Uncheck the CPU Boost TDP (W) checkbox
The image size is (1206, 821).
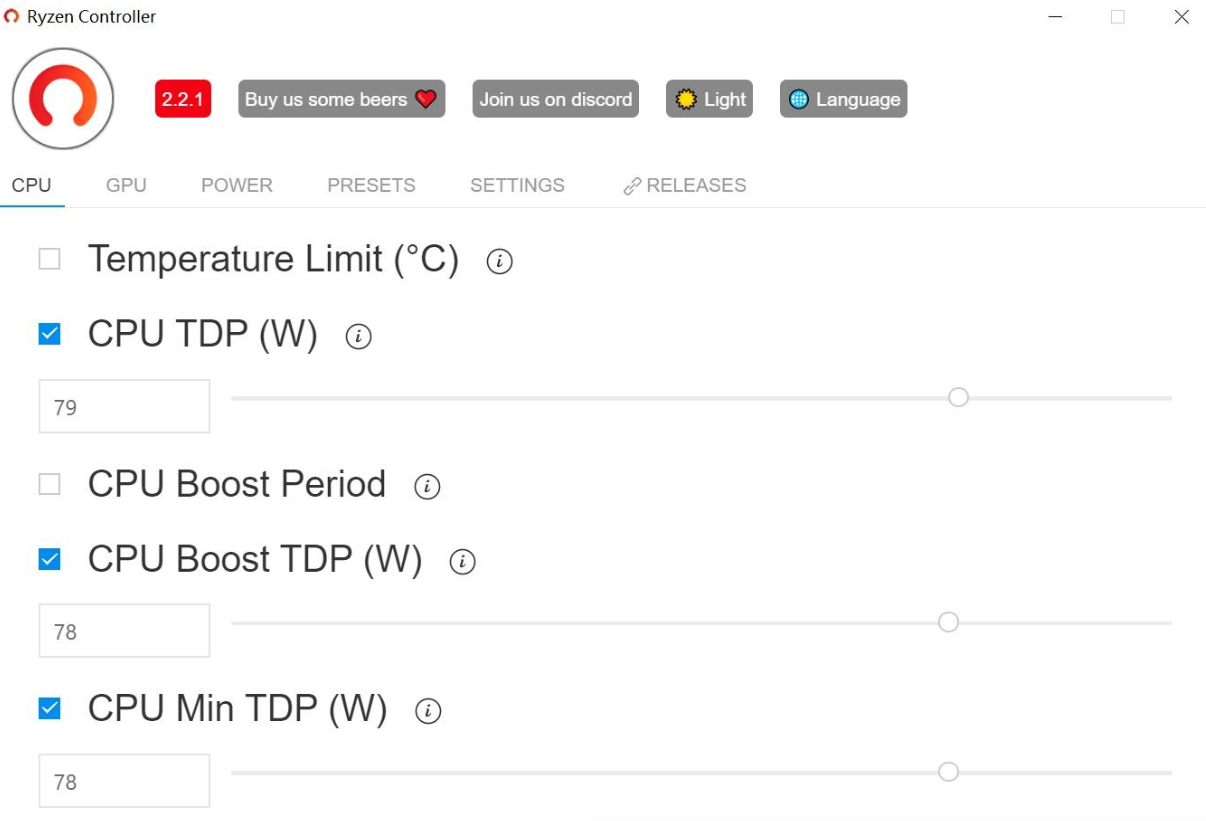tap(49, 559)
